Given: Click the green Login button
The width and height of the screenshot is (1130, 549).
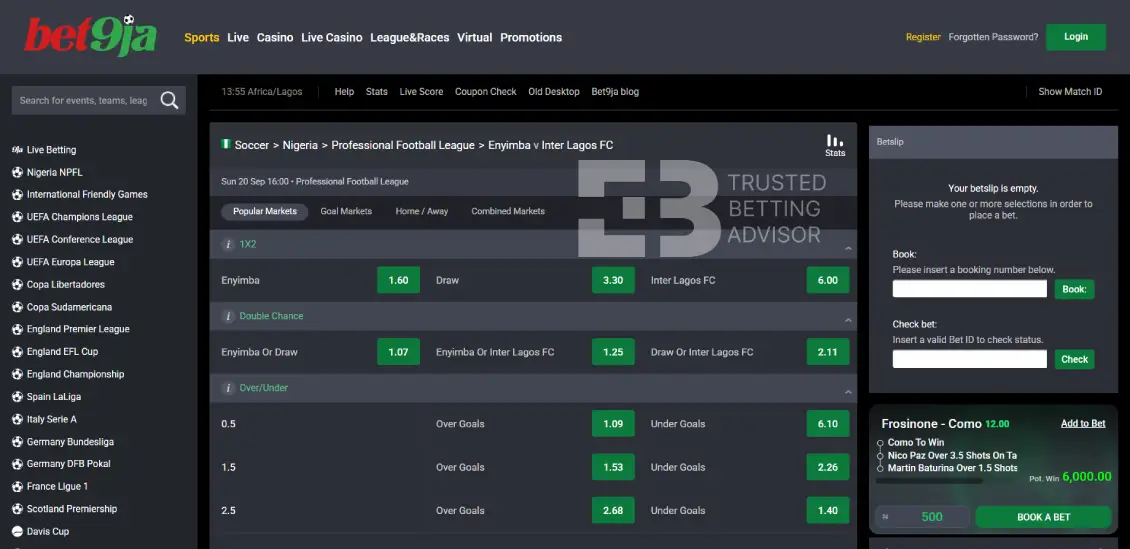Looking at the screenshot, I should tap(1076, 37).
